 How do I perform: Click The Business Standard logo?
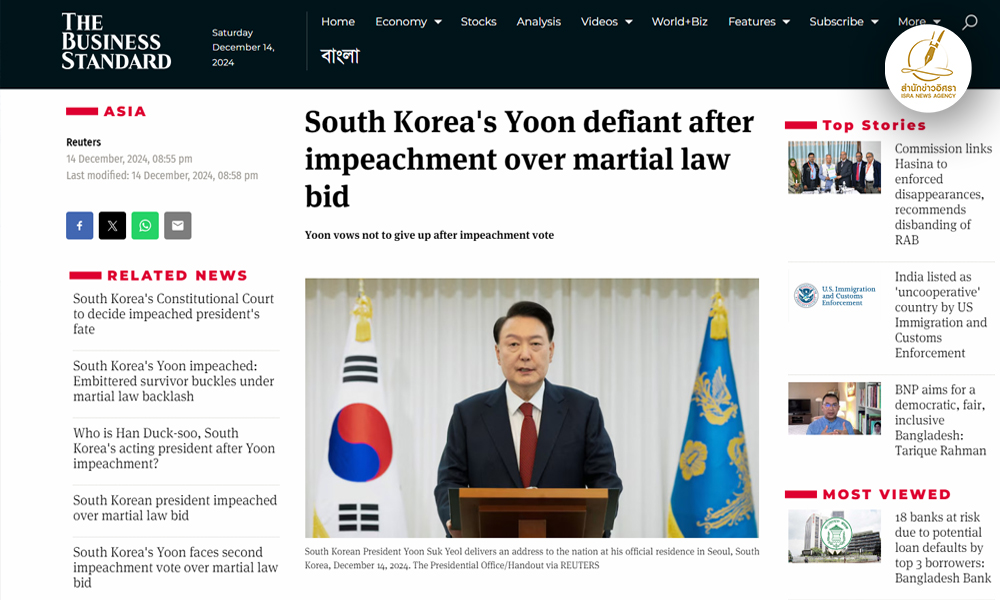116,41
